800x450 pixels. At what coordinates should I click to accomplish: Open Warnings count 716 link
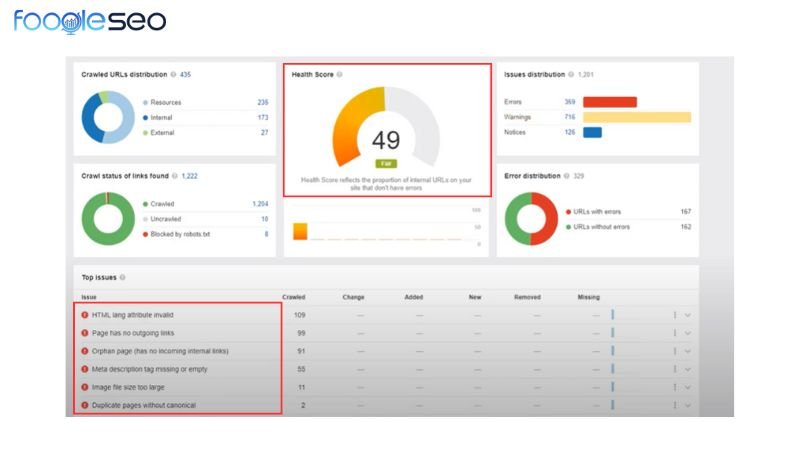tap(570, 117)
